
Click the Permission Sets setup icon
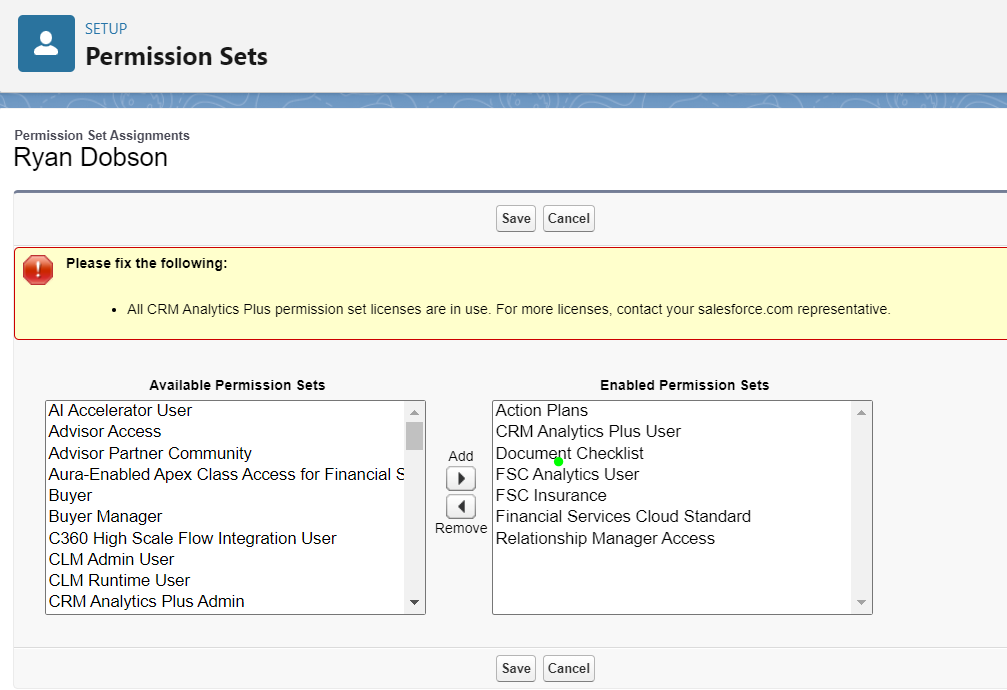(x=46, y=44)
